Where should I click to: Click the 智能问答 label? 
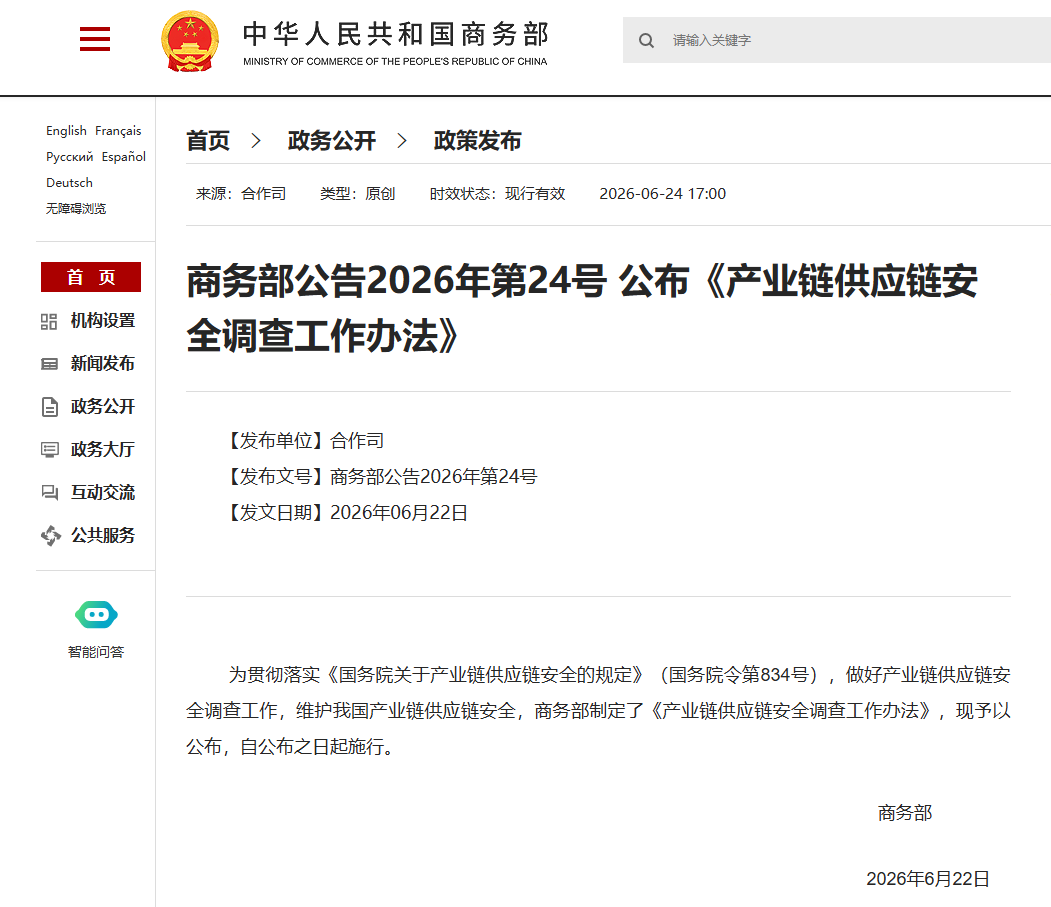tap(96, 652)
